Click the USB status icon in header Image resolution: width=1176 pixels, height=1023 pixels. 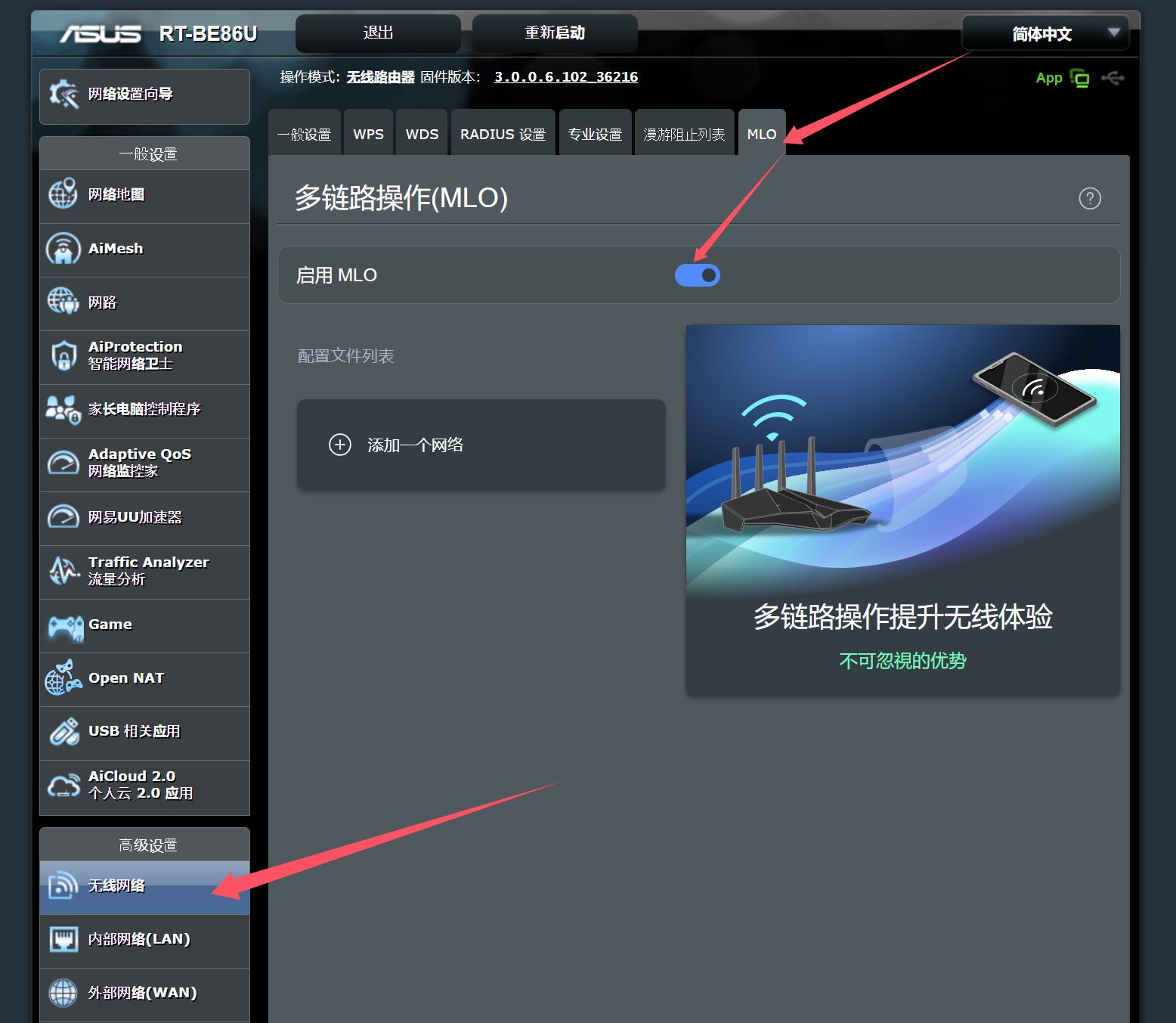(x=1113, y=78)
